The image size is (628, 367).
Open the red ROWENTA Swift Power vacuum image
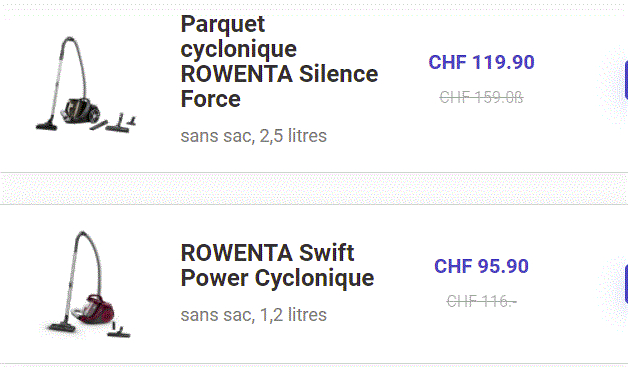86,284
